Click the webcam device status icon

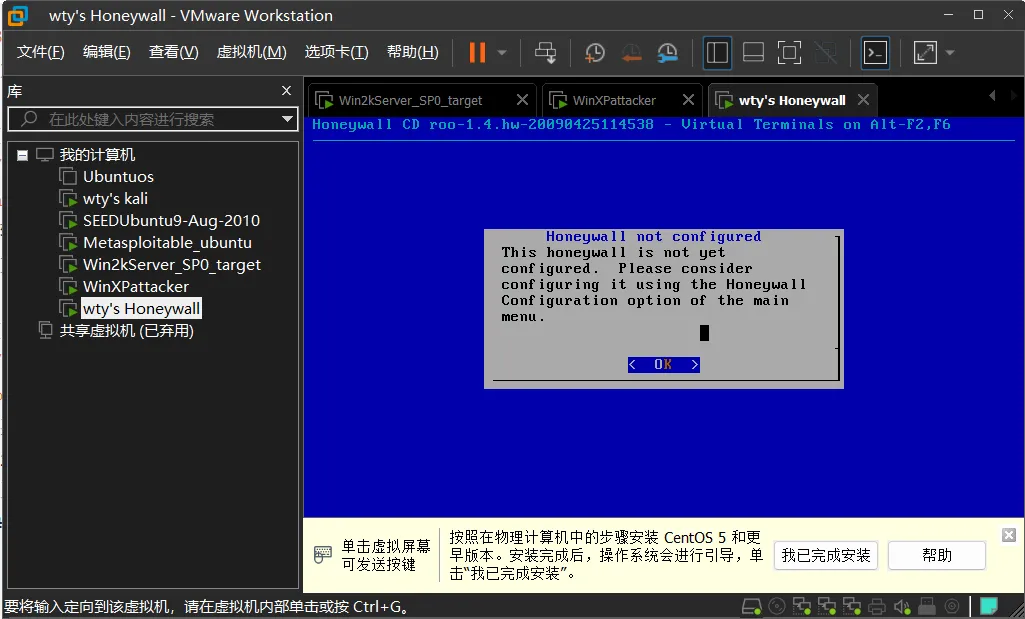pyautogui.click(x=952, y=607)
